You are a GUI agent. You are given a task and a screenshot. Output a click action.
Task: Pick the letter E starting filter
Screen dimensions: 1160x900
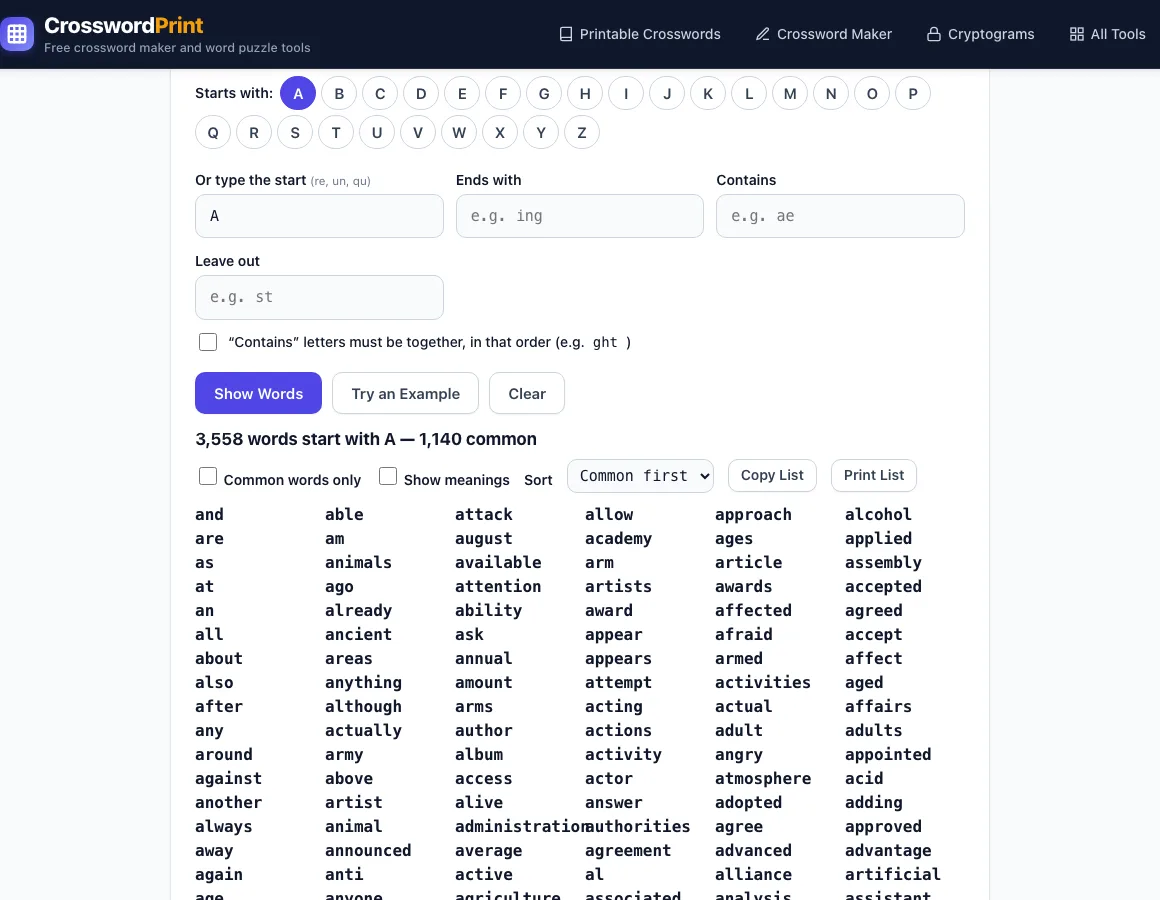click(462, 94)
